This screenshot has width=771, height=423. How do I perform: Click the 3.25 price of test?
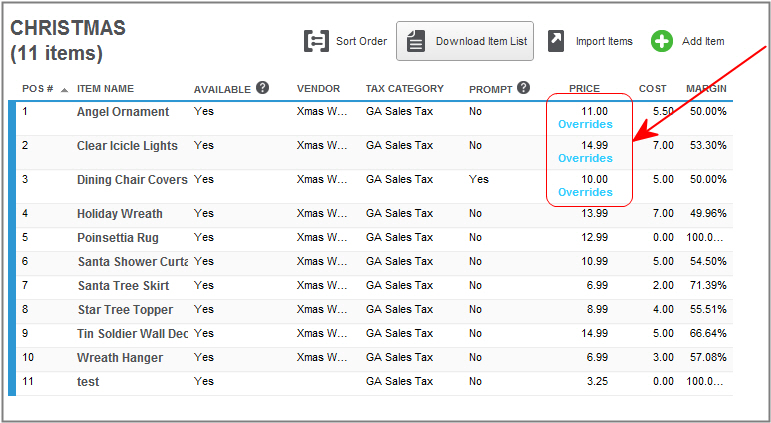coord(597,382)
